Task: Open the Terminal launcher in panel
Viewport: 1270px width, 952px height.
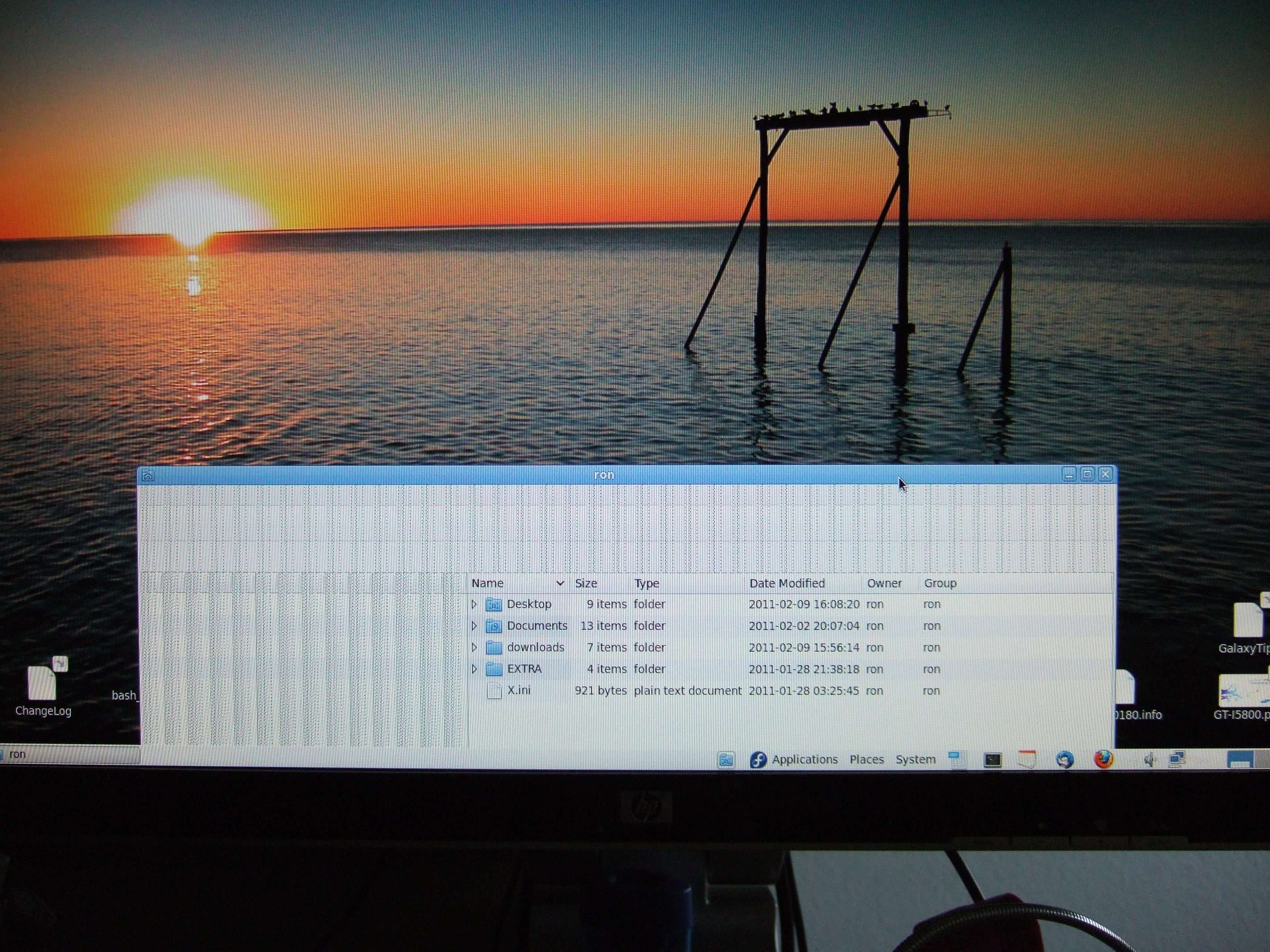Action: point(992,760)
